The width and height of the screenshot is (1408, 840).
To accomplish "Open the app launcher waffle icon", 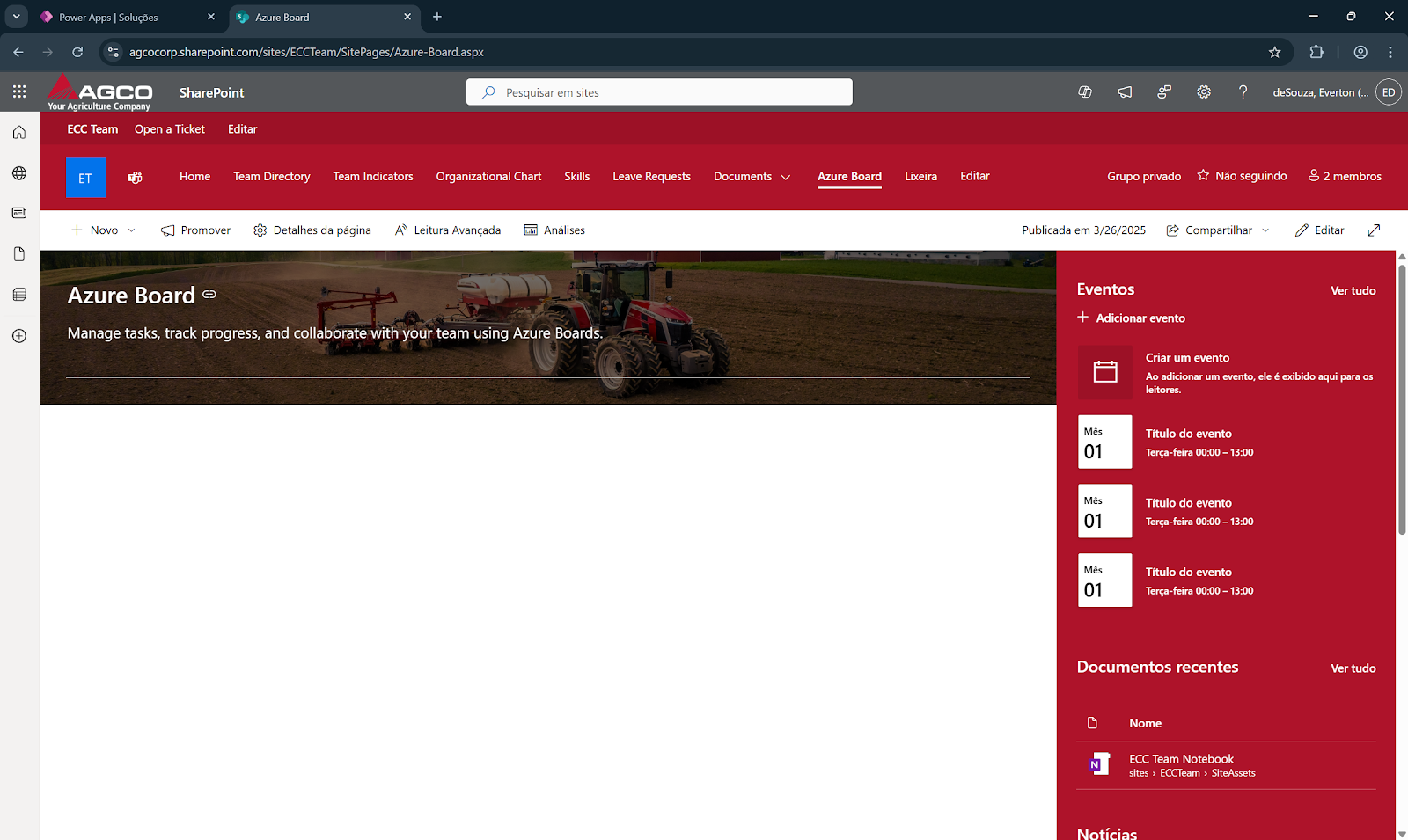I will click(19, 91).
